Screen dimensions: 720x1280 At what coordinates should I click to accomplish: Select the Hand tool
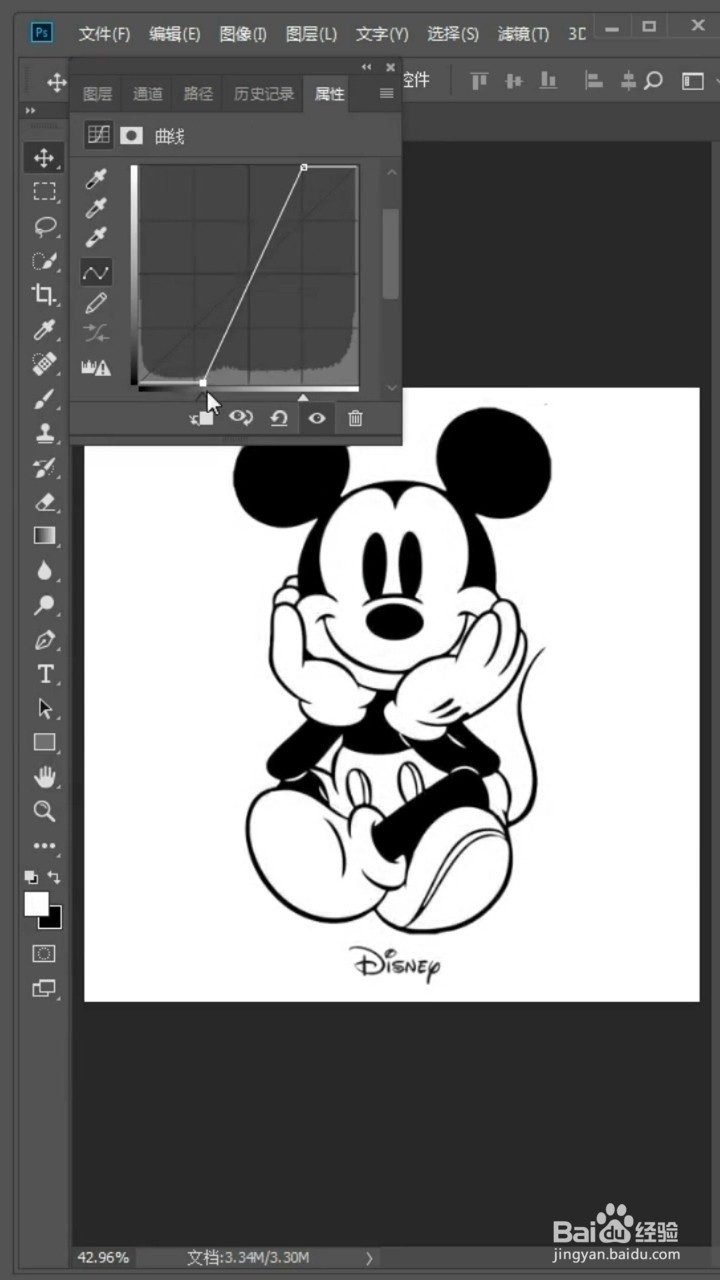44,777
